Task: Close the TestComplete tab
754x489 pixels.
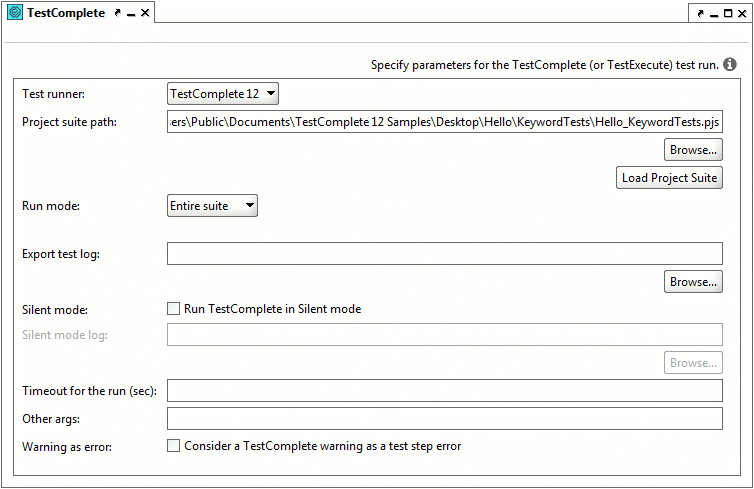Action: pyautogui.click(x=145, y=13)
